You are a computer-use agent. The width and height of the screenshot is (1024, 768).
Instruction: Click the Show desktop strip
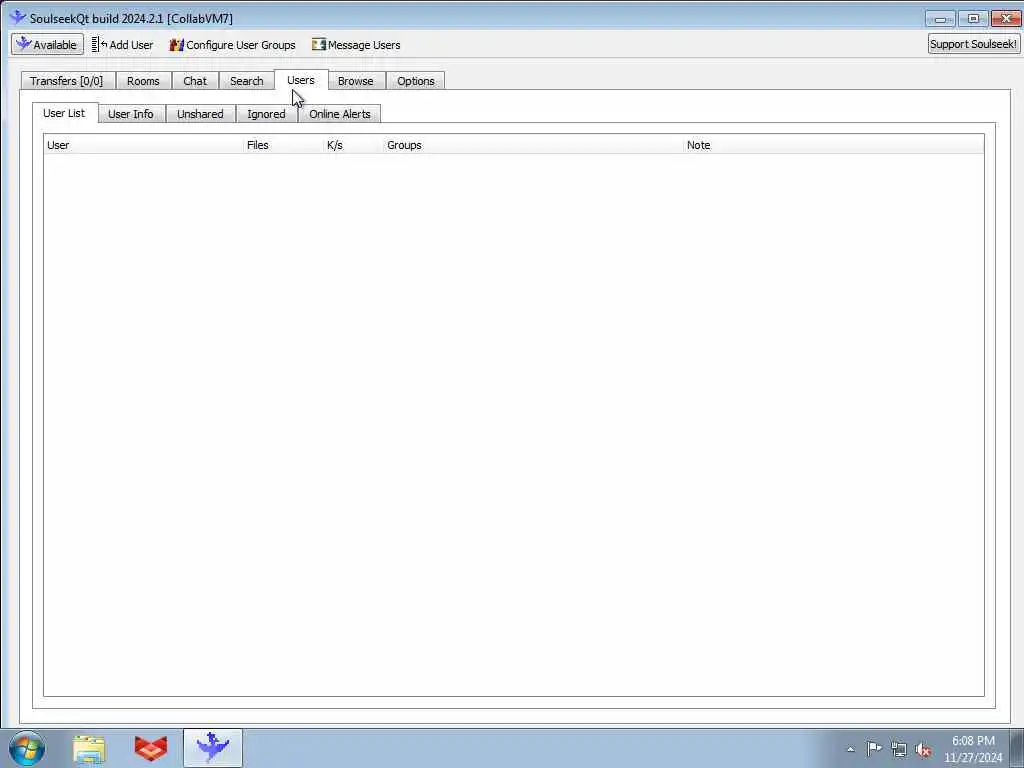click(1017, 748)
